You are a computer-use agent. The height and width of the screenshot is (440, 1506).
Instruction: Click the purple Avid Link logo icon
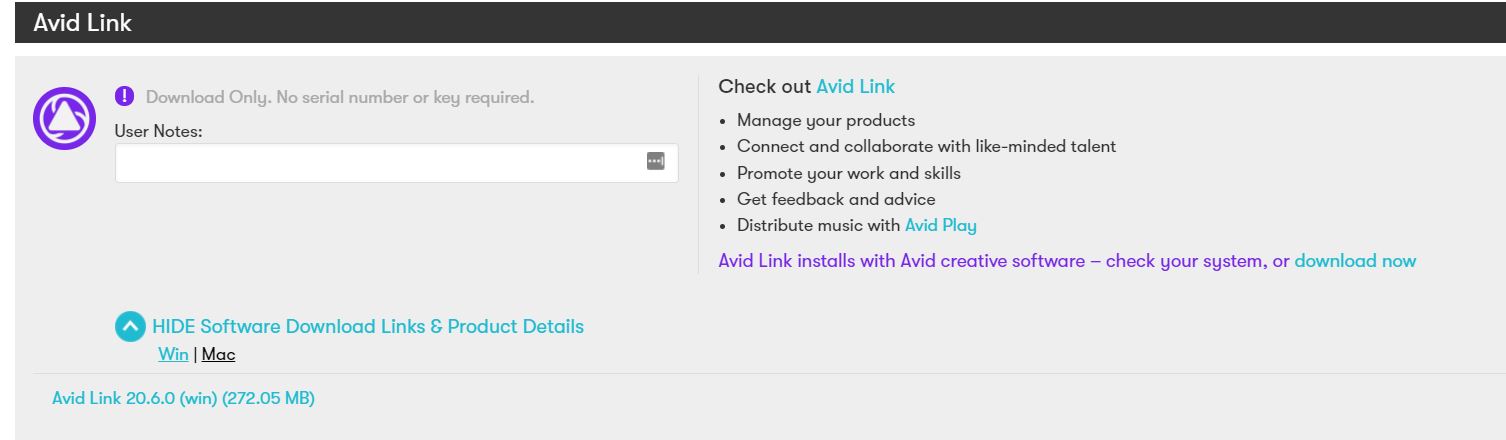click(x=64, y=119)
